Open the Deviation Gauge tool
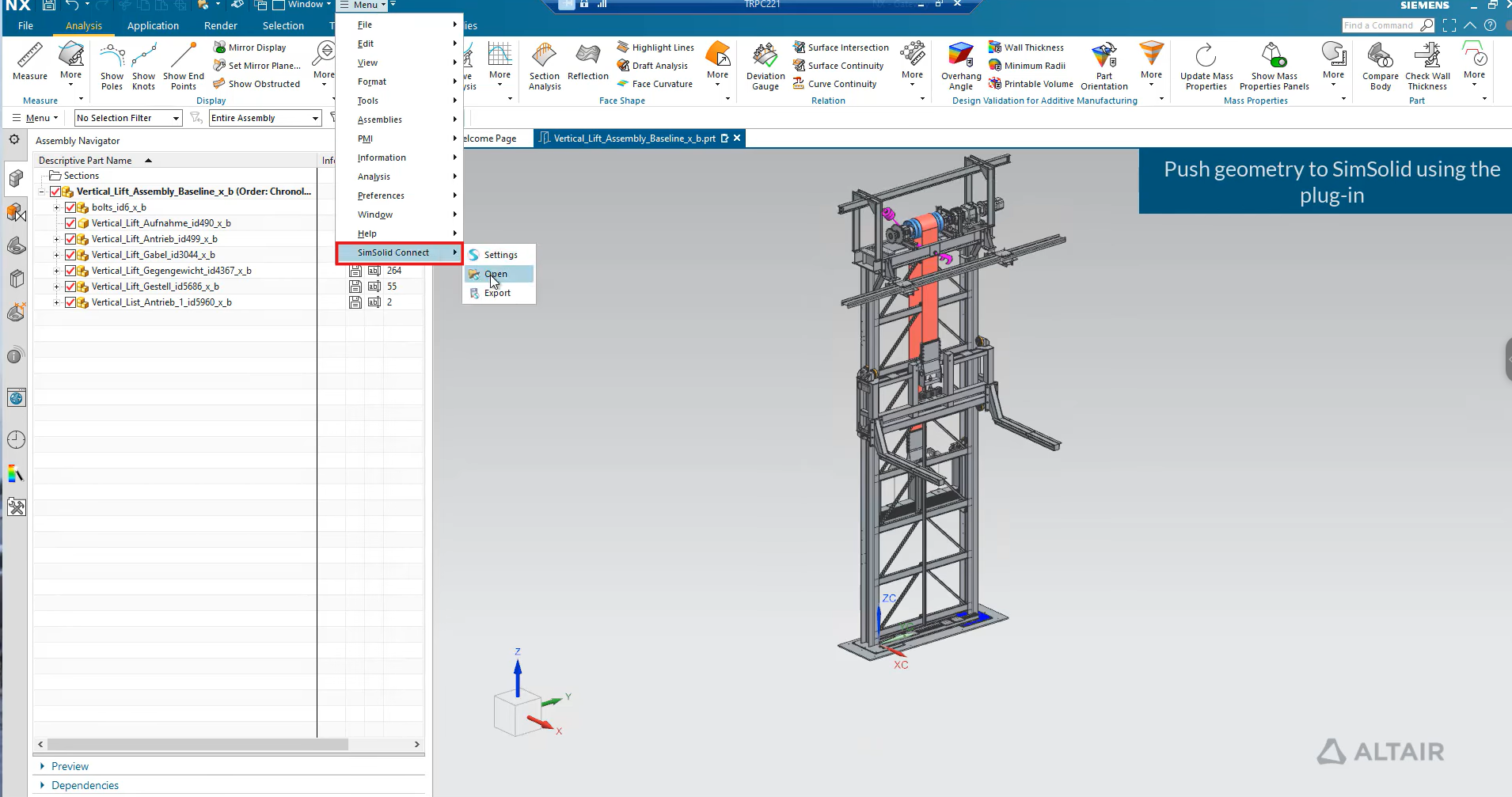 [x=765, y=57]
